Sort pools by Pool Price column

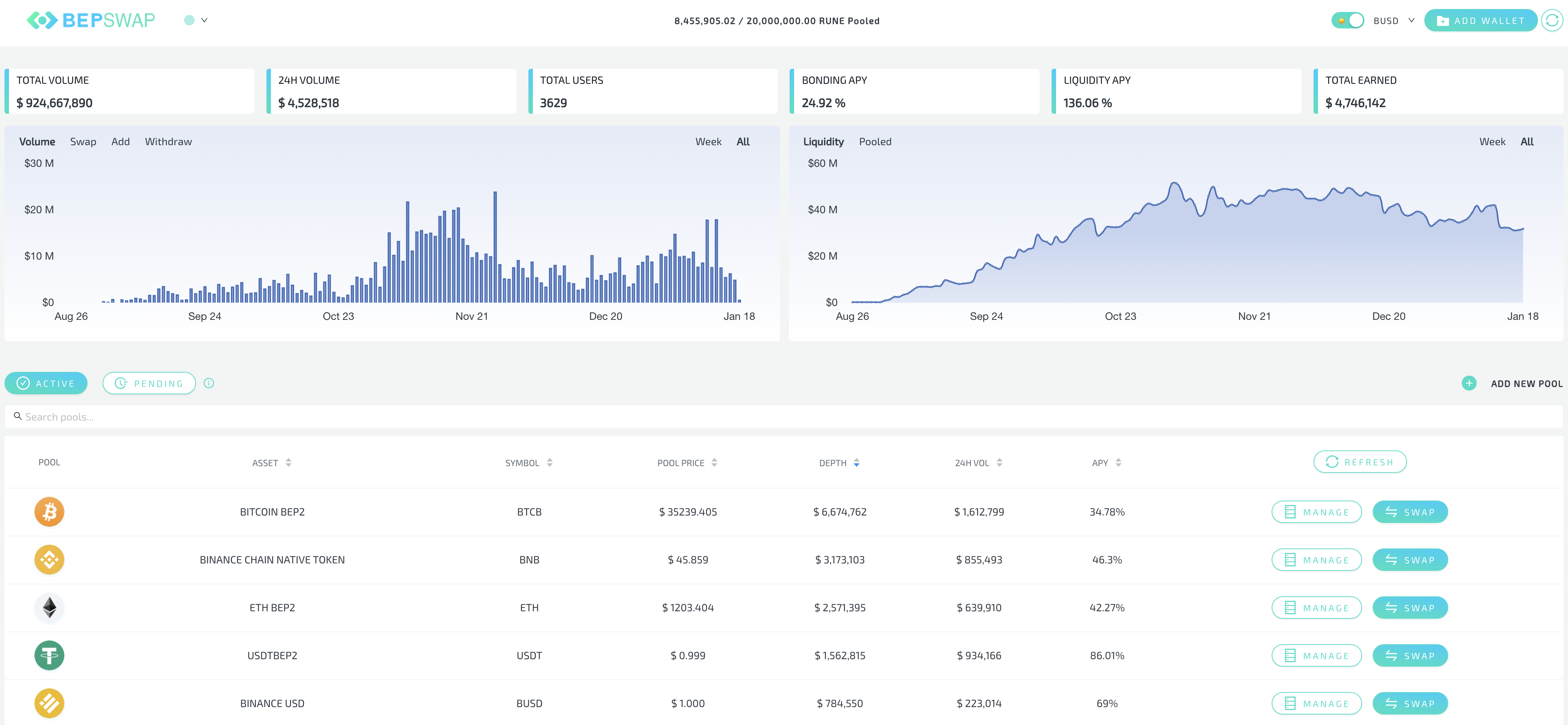tap(687, 463)
